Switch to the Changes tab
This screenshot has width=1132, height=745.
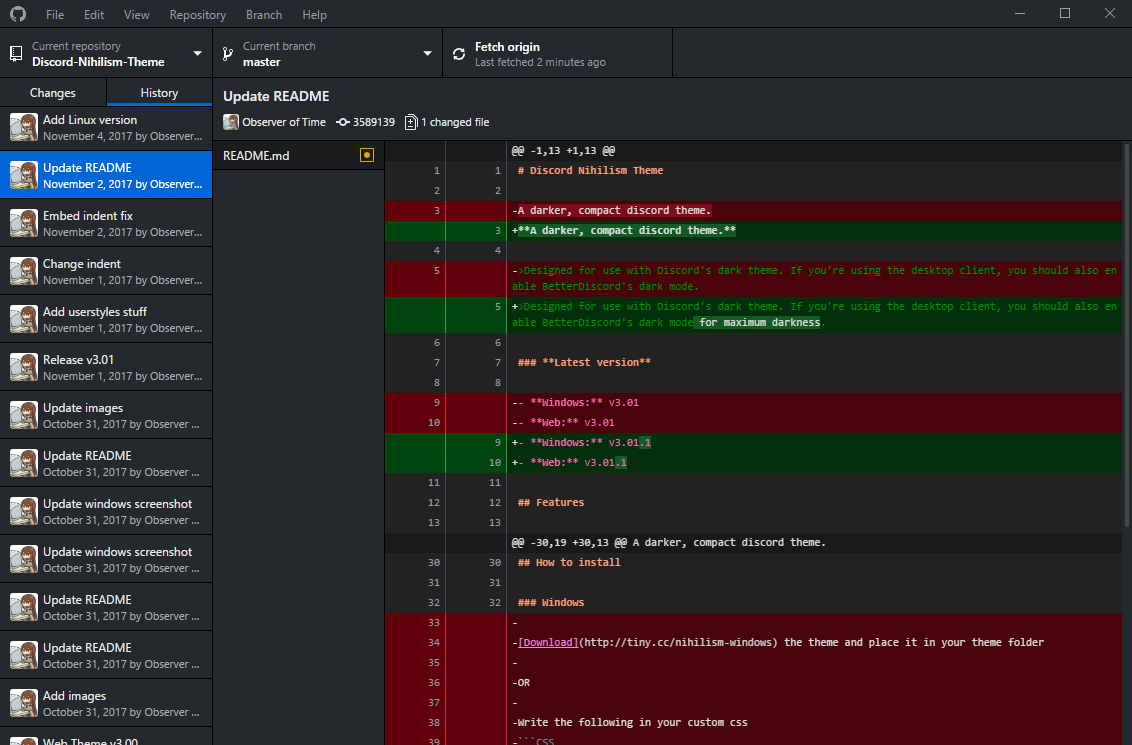[x=53, y=92]
